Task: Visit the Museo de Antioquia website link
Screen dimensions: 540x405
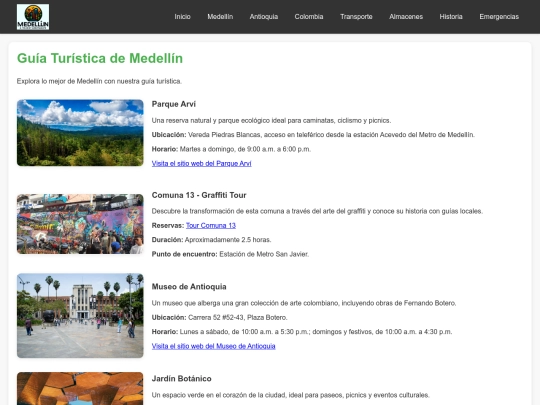Action: pos(214,346)
